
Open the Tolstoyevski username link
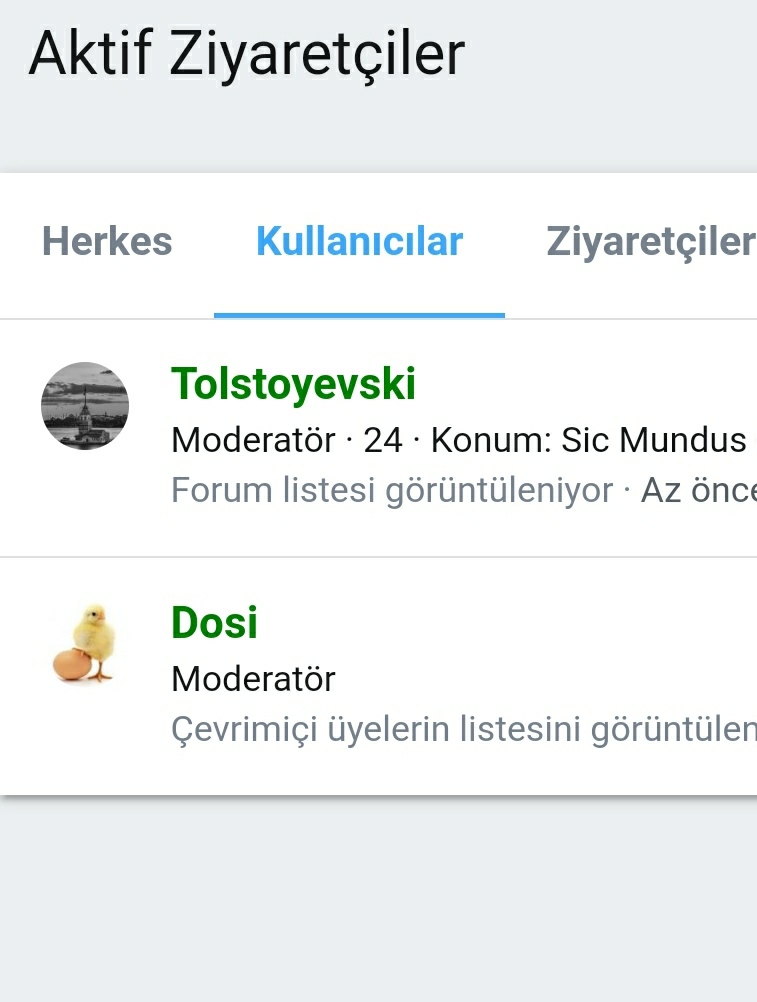pyautogui.click(x=293, y=384)
